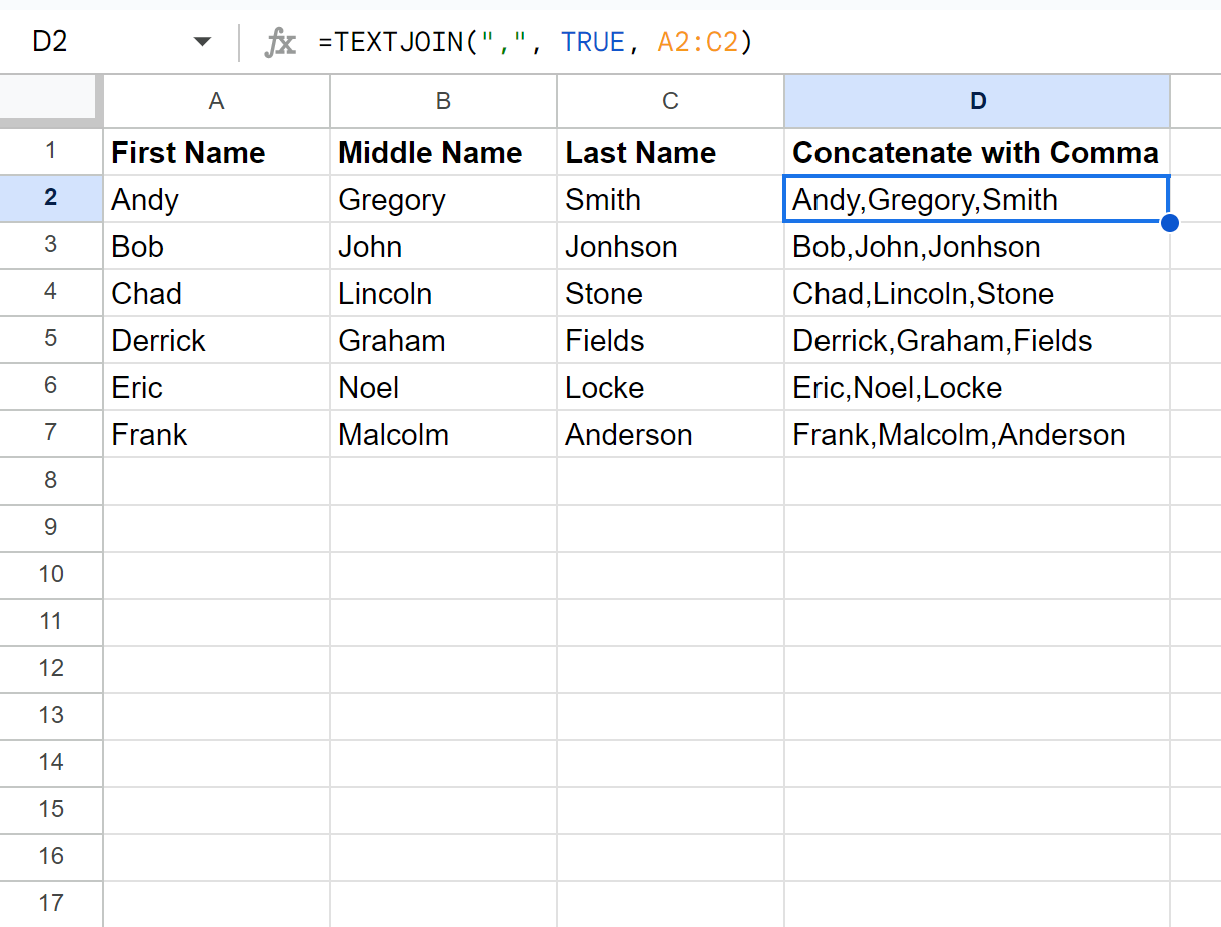Select column C header

click(x=670, y=101)
